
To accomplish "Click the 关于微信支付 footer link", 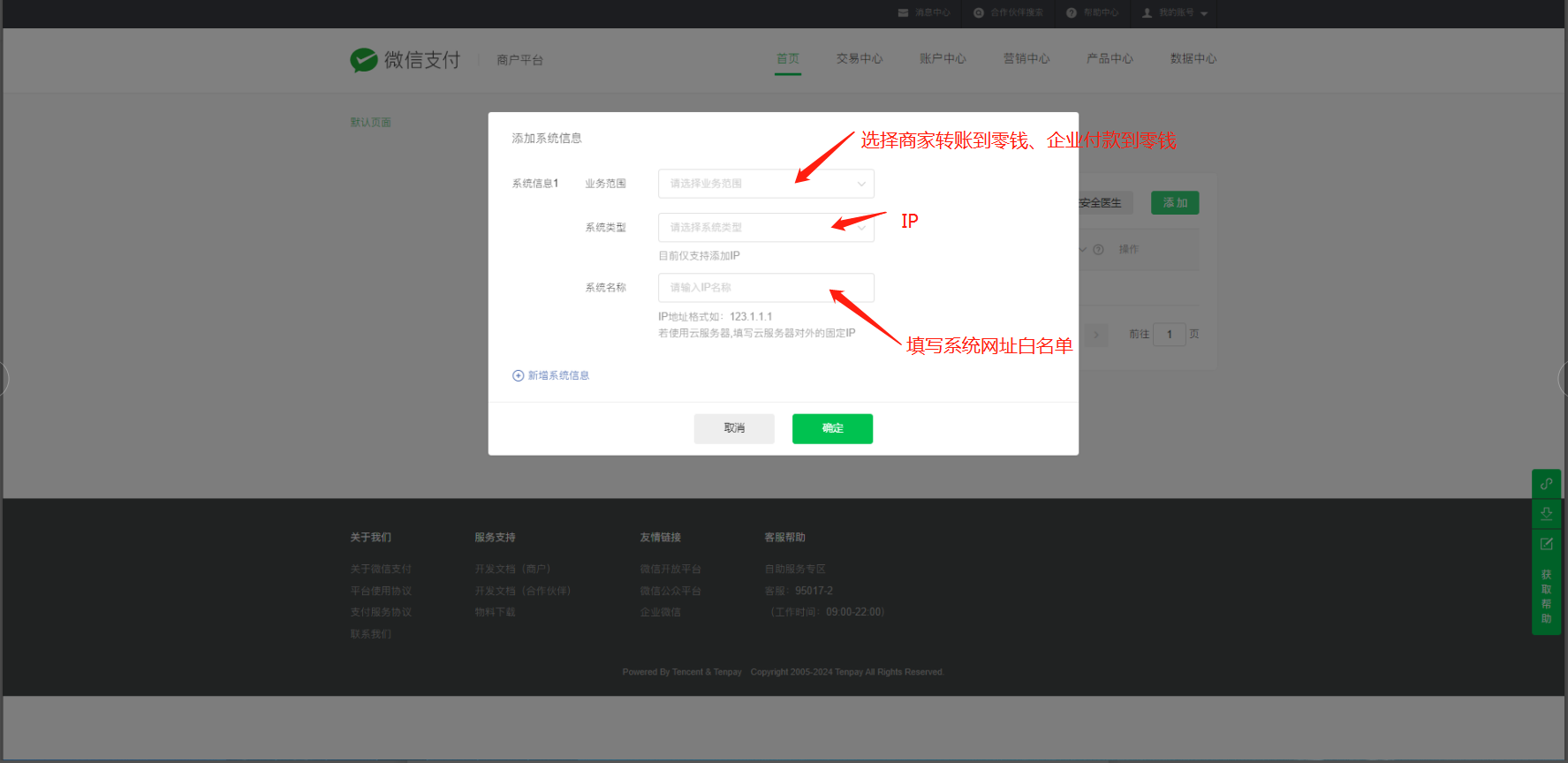I will [x=381, y=569].
